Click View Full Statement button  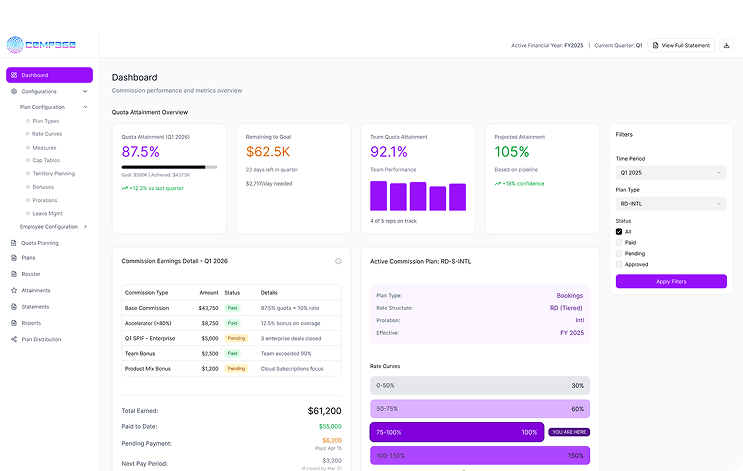(682, 45)
